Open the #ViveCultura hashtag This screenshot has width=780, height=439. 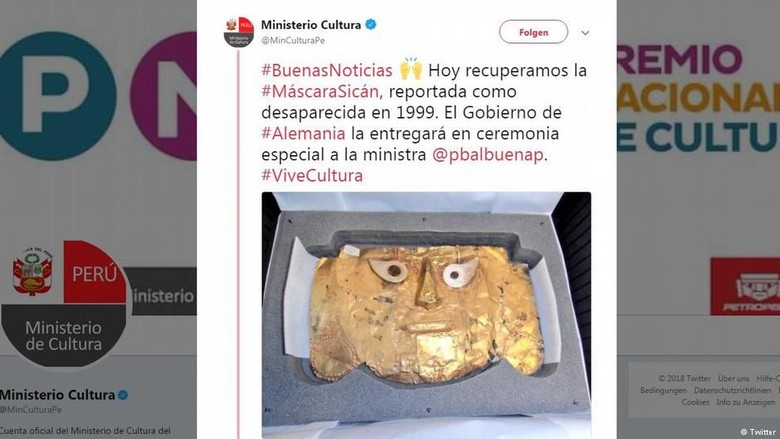(x=312, y=176)
